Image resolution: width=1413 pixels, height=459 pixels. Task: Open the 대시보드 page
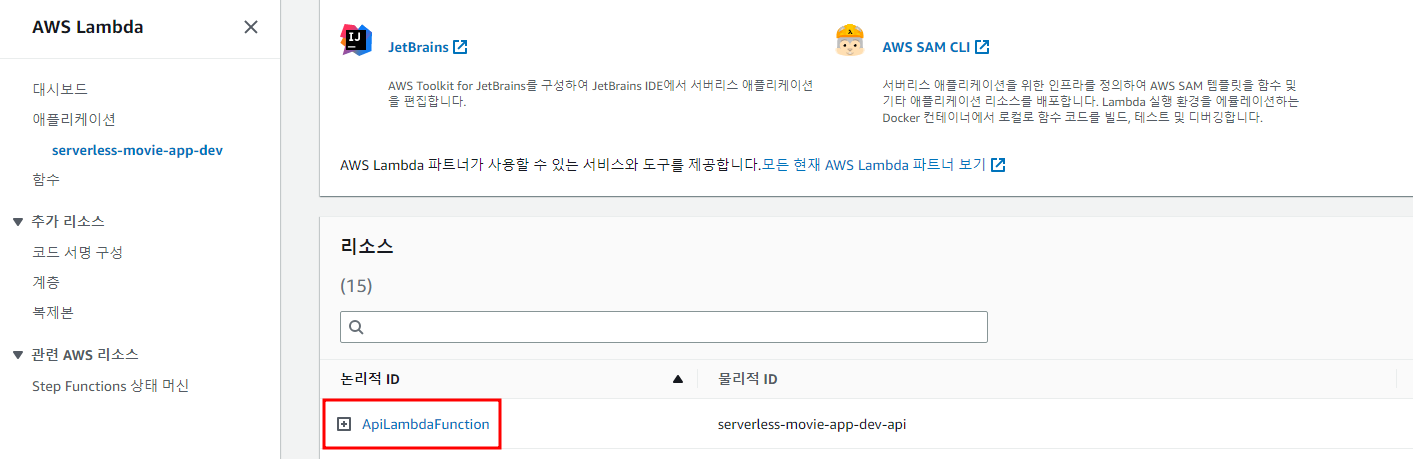(60, 89)
